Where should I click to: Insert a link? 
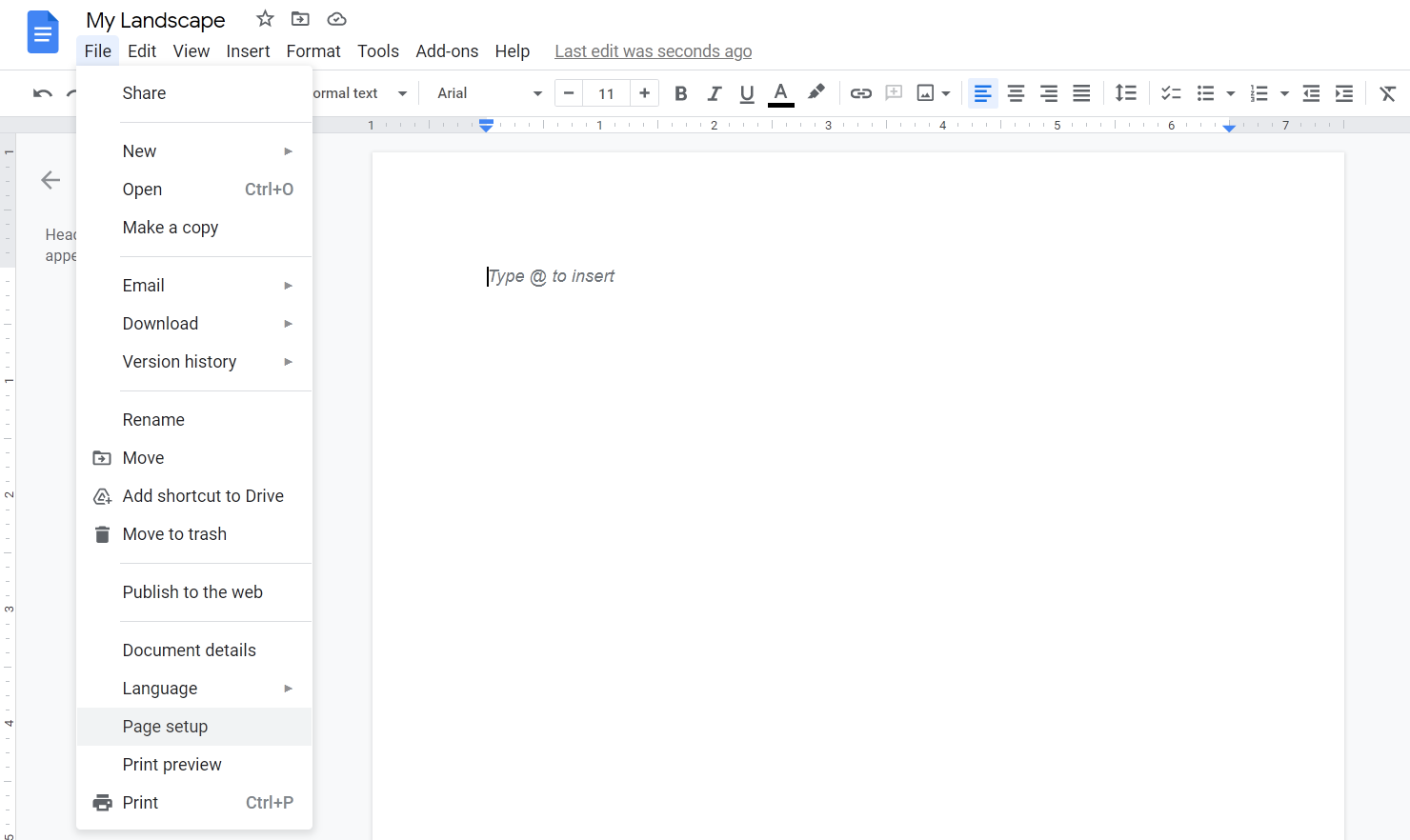(x=860, y=92)
